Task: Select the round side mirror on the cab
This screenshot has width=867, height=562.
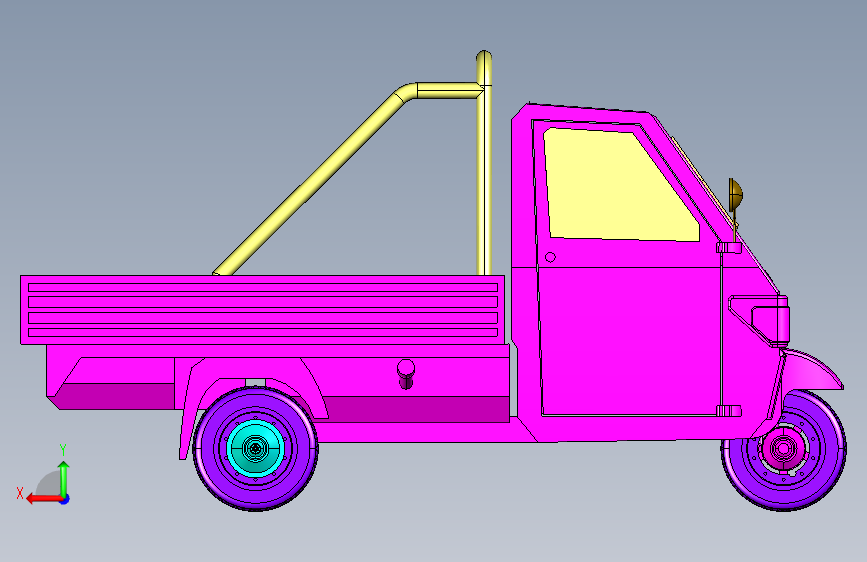Action: (735, 195)
